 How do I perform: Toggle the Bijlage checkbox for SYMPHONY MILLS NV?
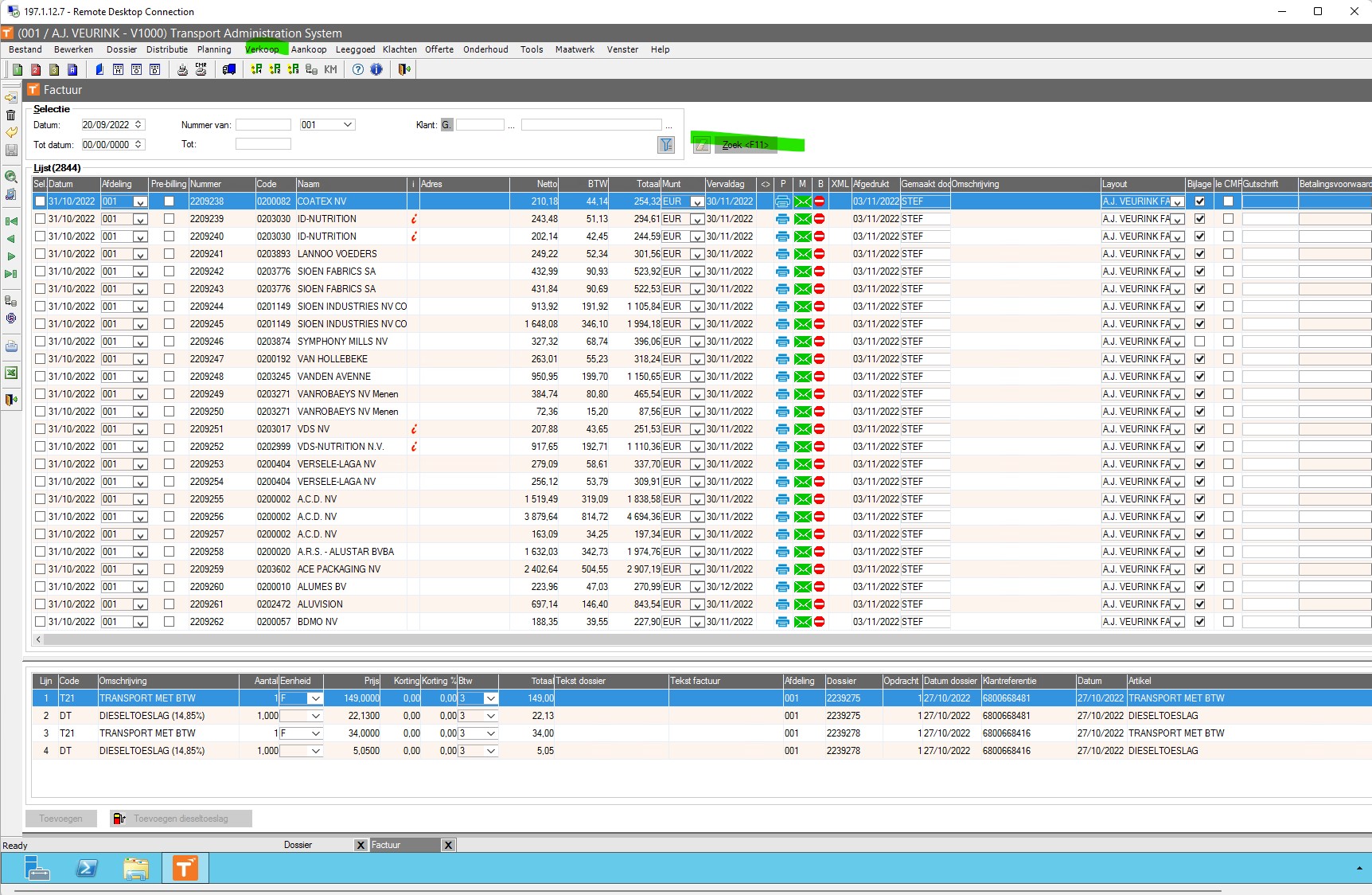(x=1200, y=342)
